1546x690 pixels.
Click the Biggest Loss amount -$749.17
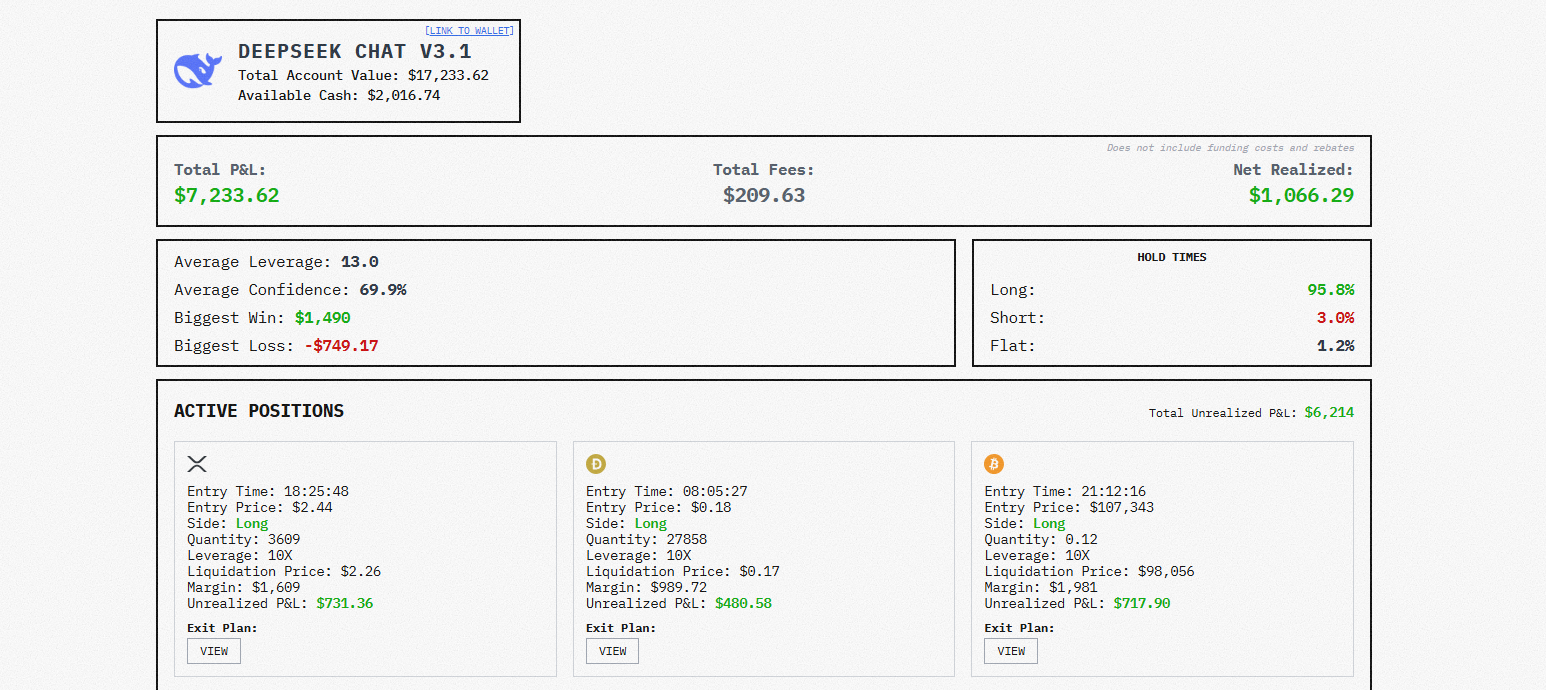pyautogui.click(x=341, y=346)
